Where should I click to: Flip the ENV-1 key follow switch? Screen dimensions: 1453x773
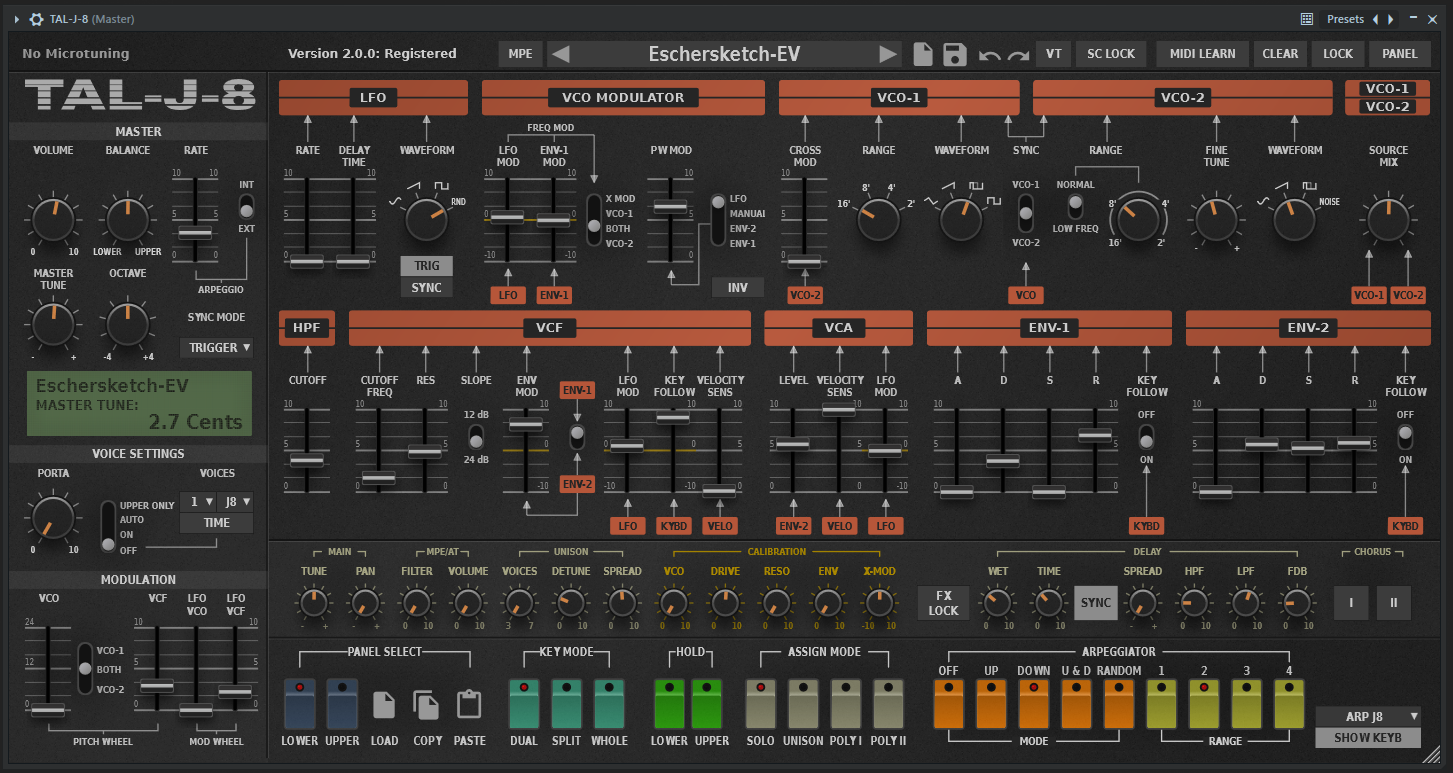[x=1146, y=437]
